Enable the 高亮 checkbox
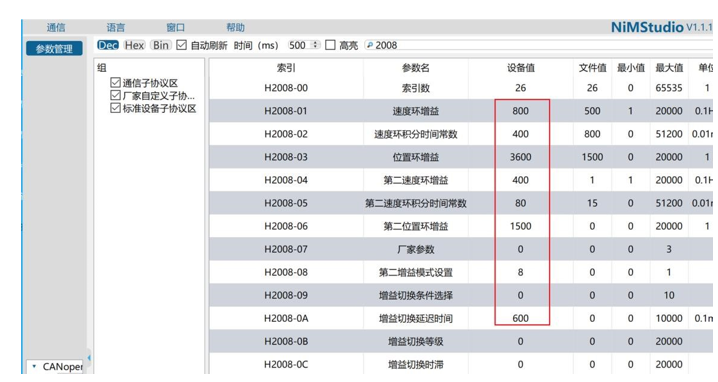 330,45
